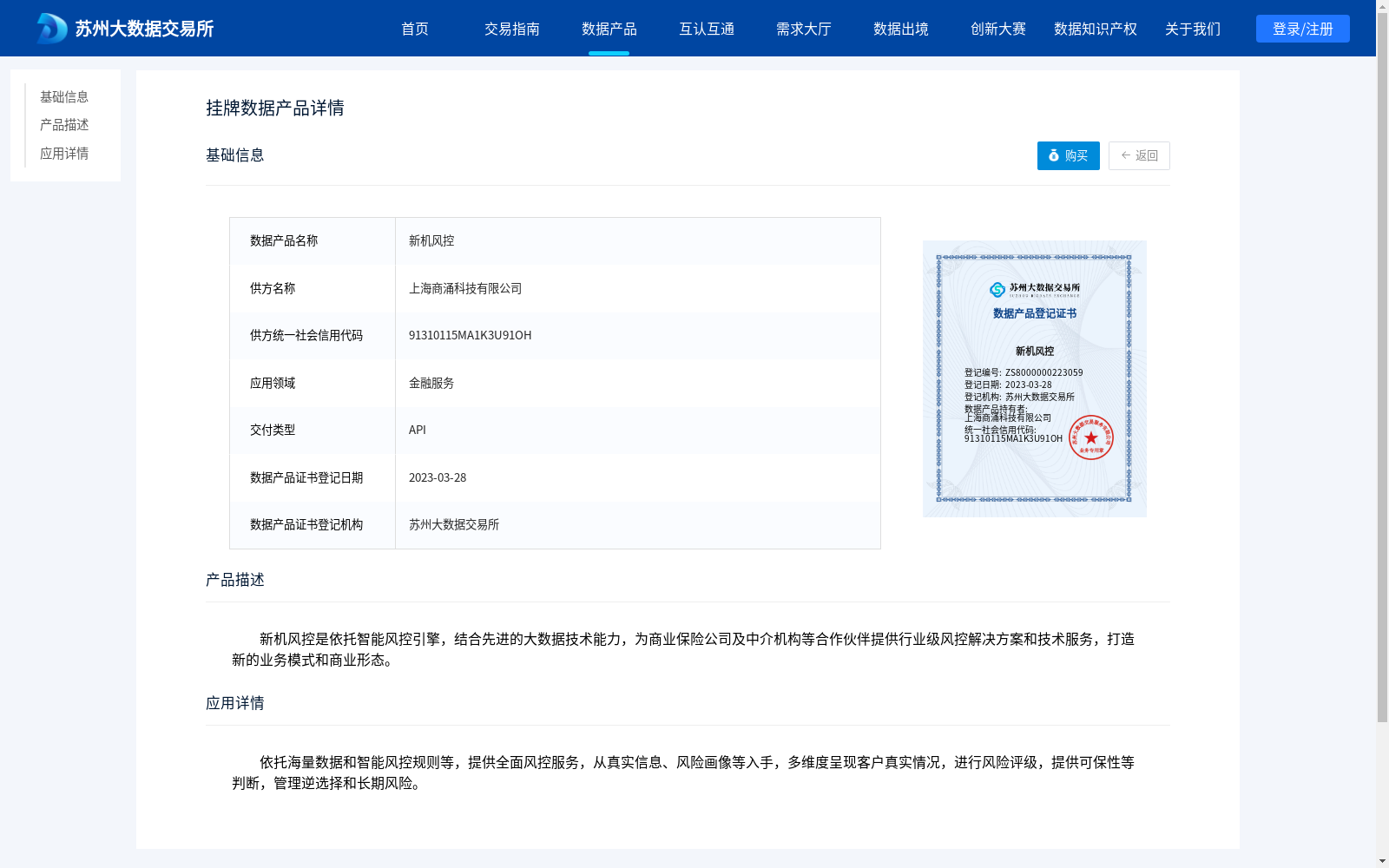1389x868 pixels.
Task: Navigate to 交易指南 section
Action: tap(512, 29)
